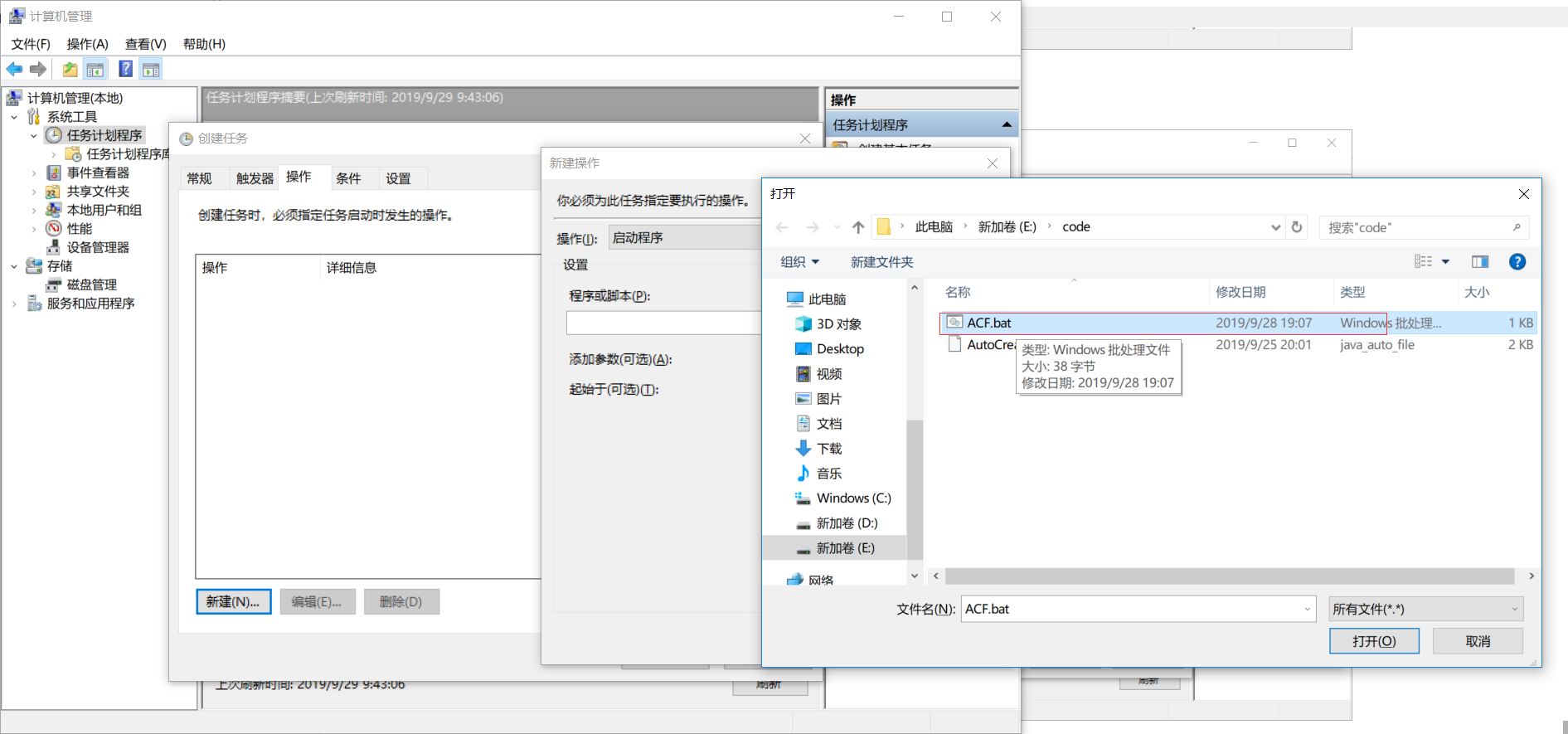The width and height of the screenshot is (1568, 734).
Task: Open the 文件(F) menu
Action: click(31, 44)
